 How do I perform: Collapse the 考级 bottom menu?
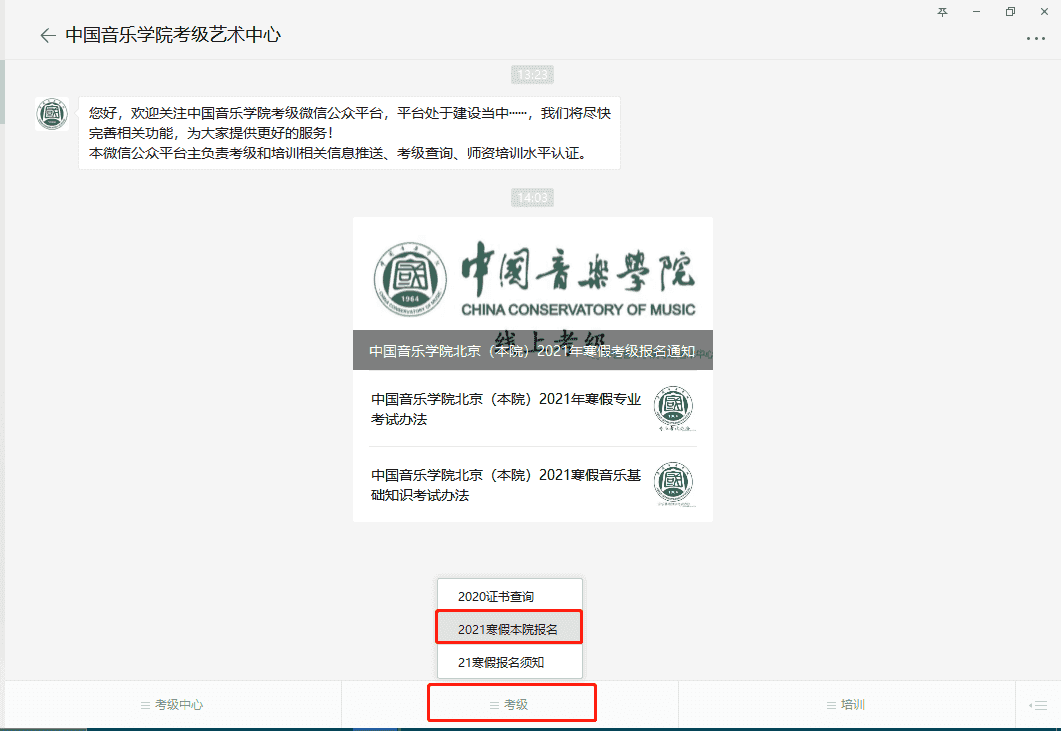511,705
